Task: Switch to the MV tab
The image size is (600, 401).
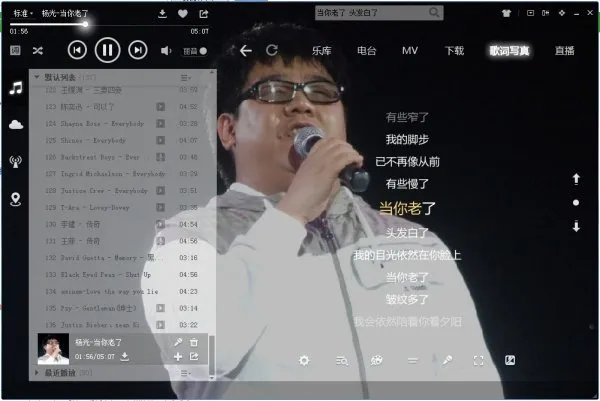Action: point(410,51)
